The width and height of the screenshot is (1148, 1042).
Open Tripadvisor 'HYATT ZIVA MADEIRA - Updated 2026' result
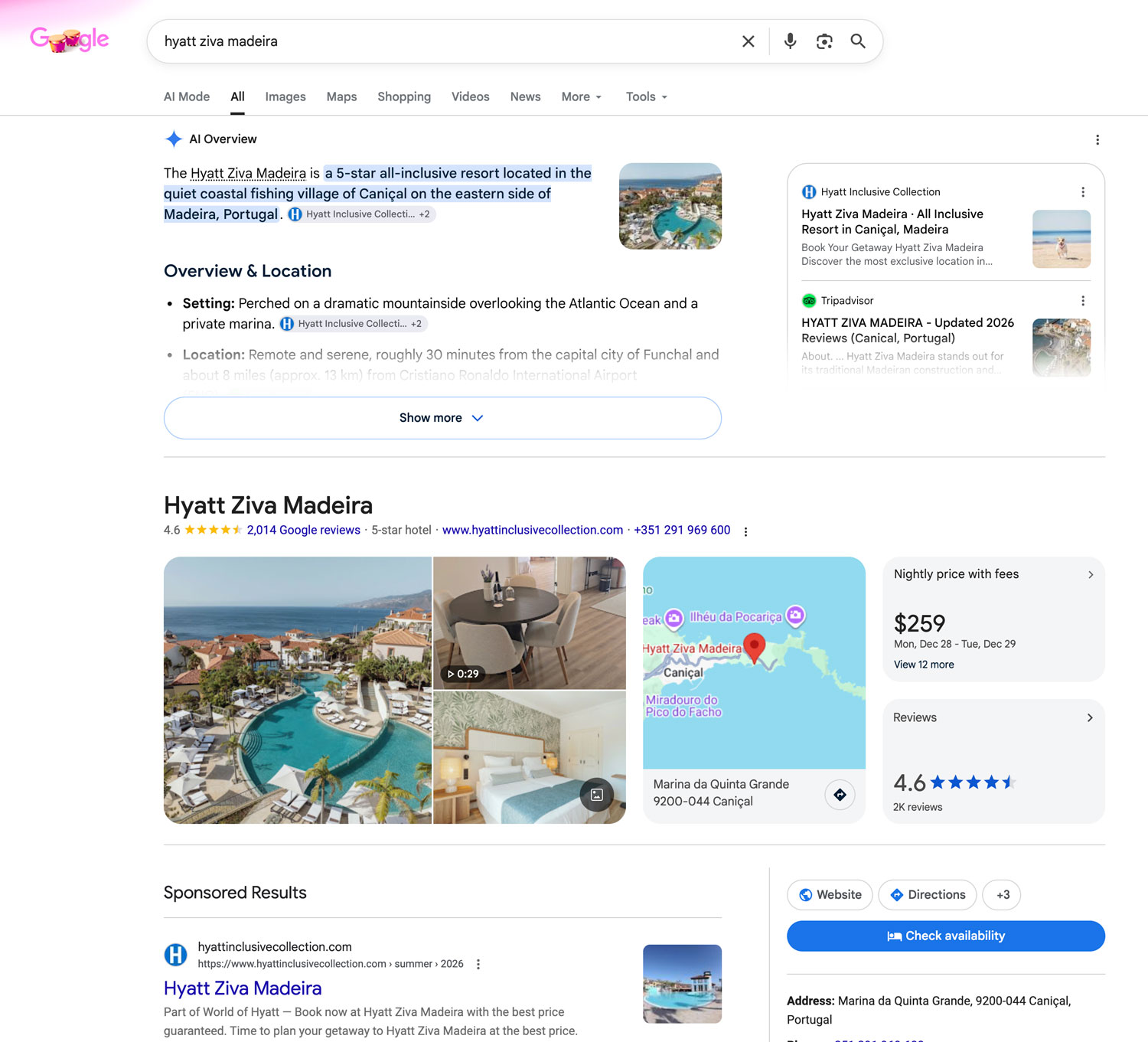[908, 331]
